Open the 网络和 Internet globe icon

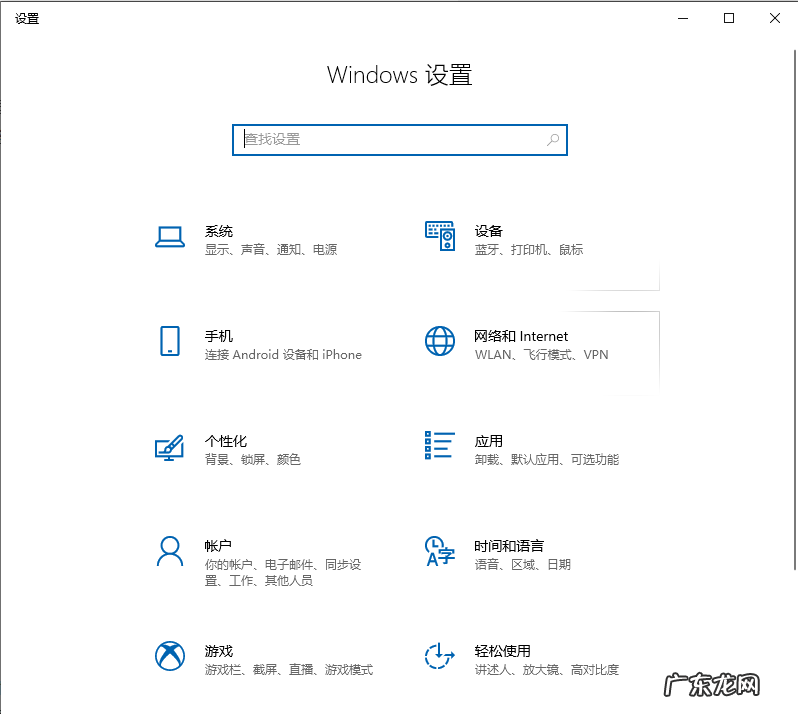pyautogui.click(x=440, y=341)
